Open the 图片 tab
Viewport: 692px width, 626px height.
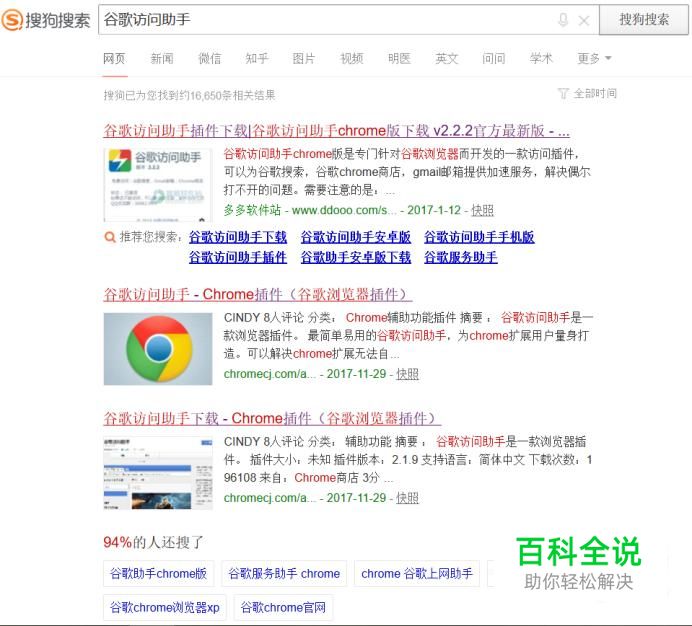pyautogui.click(x=304, y=58)
